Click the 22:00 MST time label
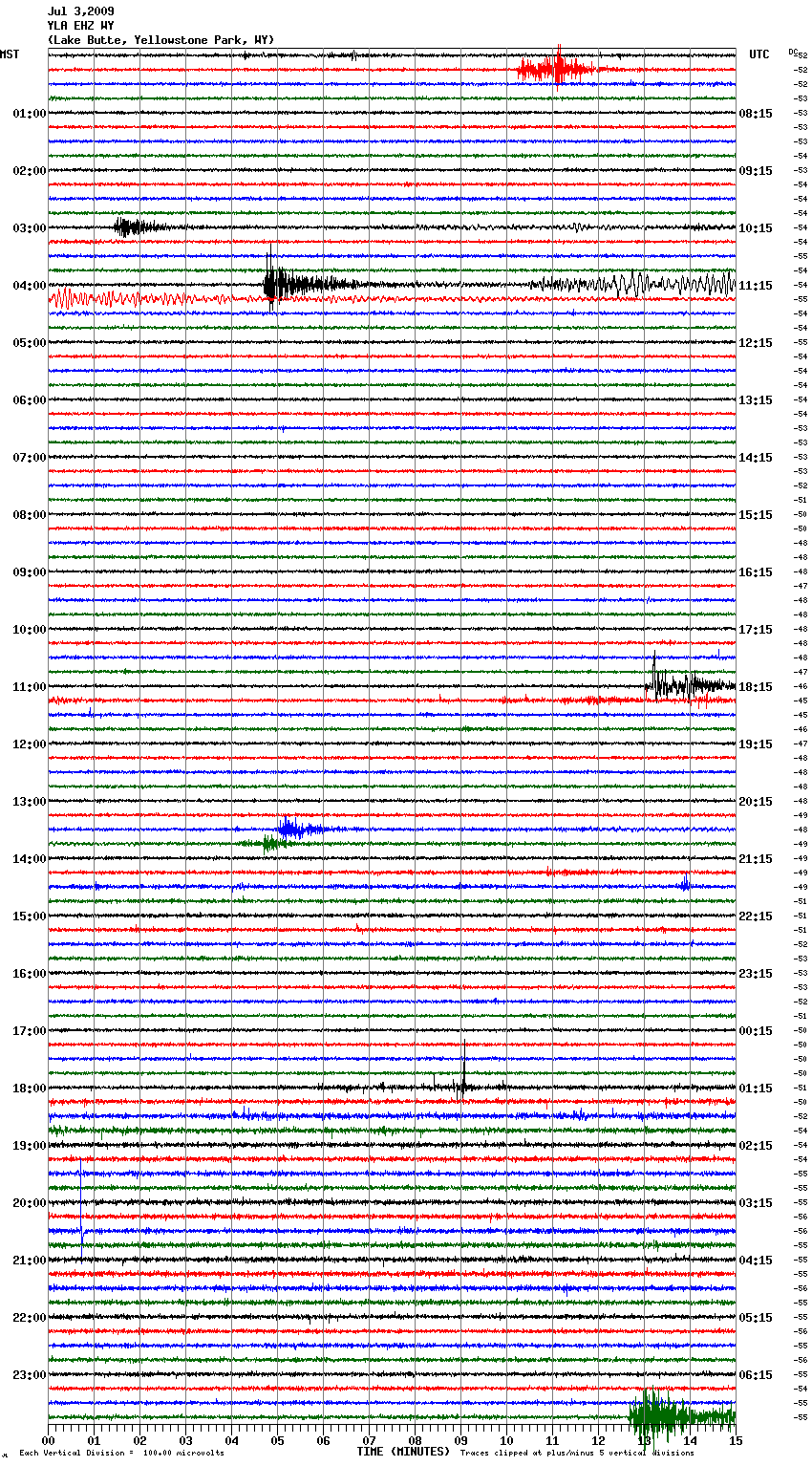The width and height of the screenshot is (812, 1466). (x=30, y=1318)
